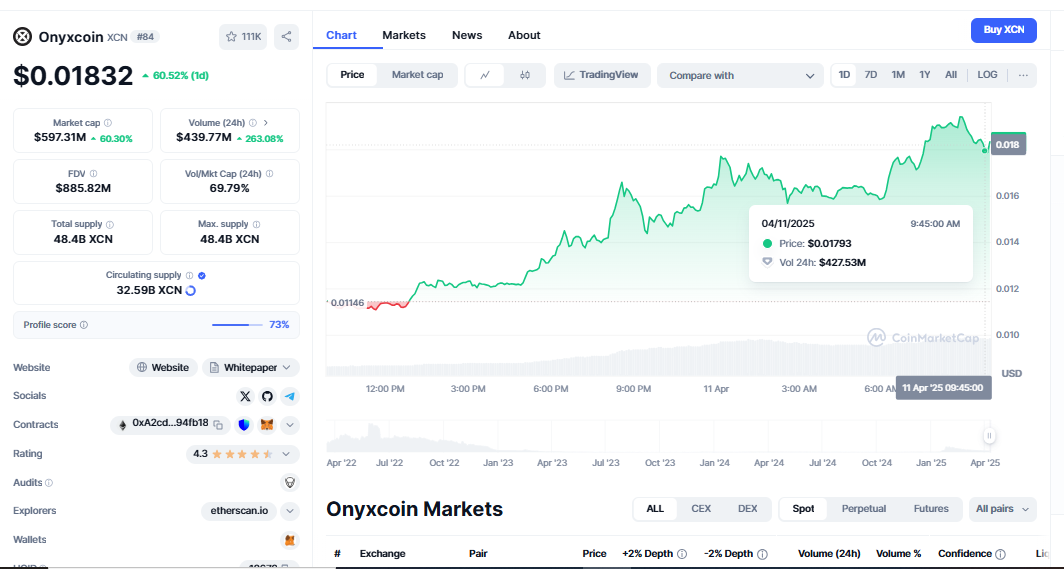Expand etherscan.io explorers chevron
The image size is (1064, 569).
point(290,511)
